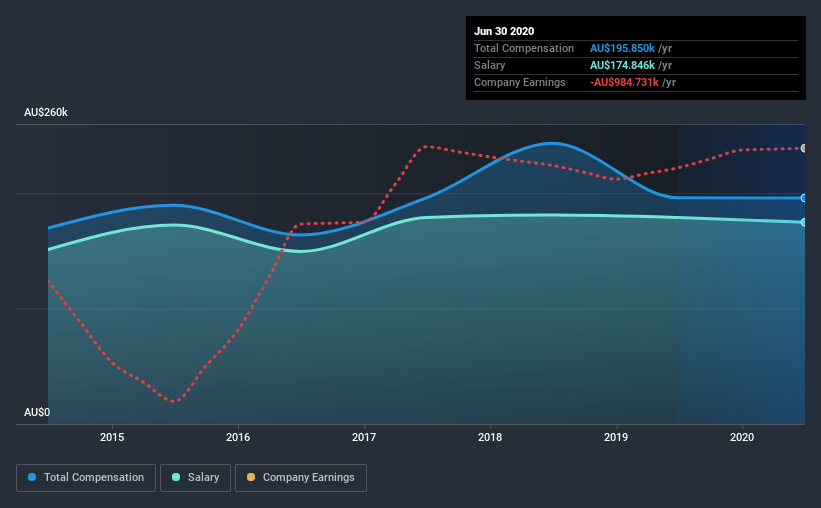821x508 pixels.
Task: Toggle the Total Compensation legend button
Action: (86, 478)
